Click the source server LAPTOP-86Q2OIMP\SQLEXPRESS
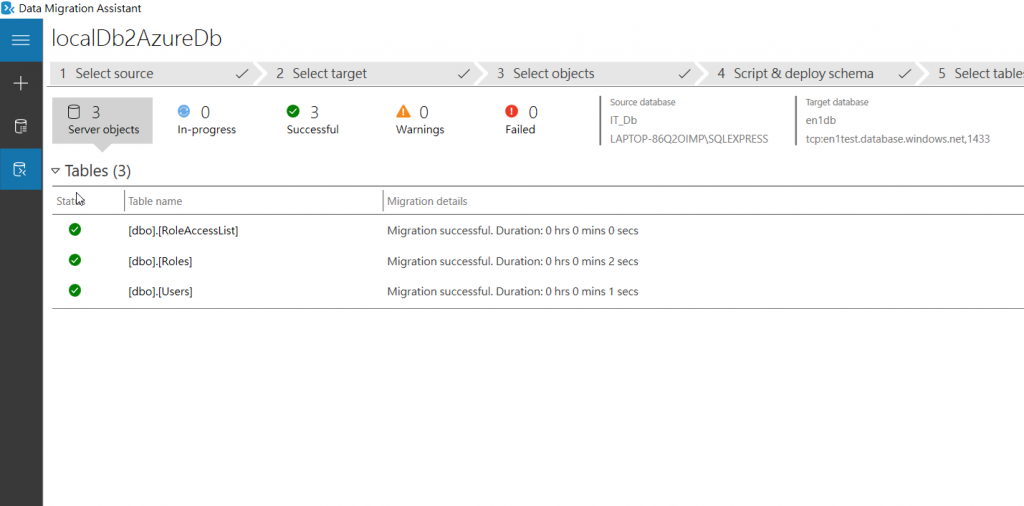 (x=689, y=139)
